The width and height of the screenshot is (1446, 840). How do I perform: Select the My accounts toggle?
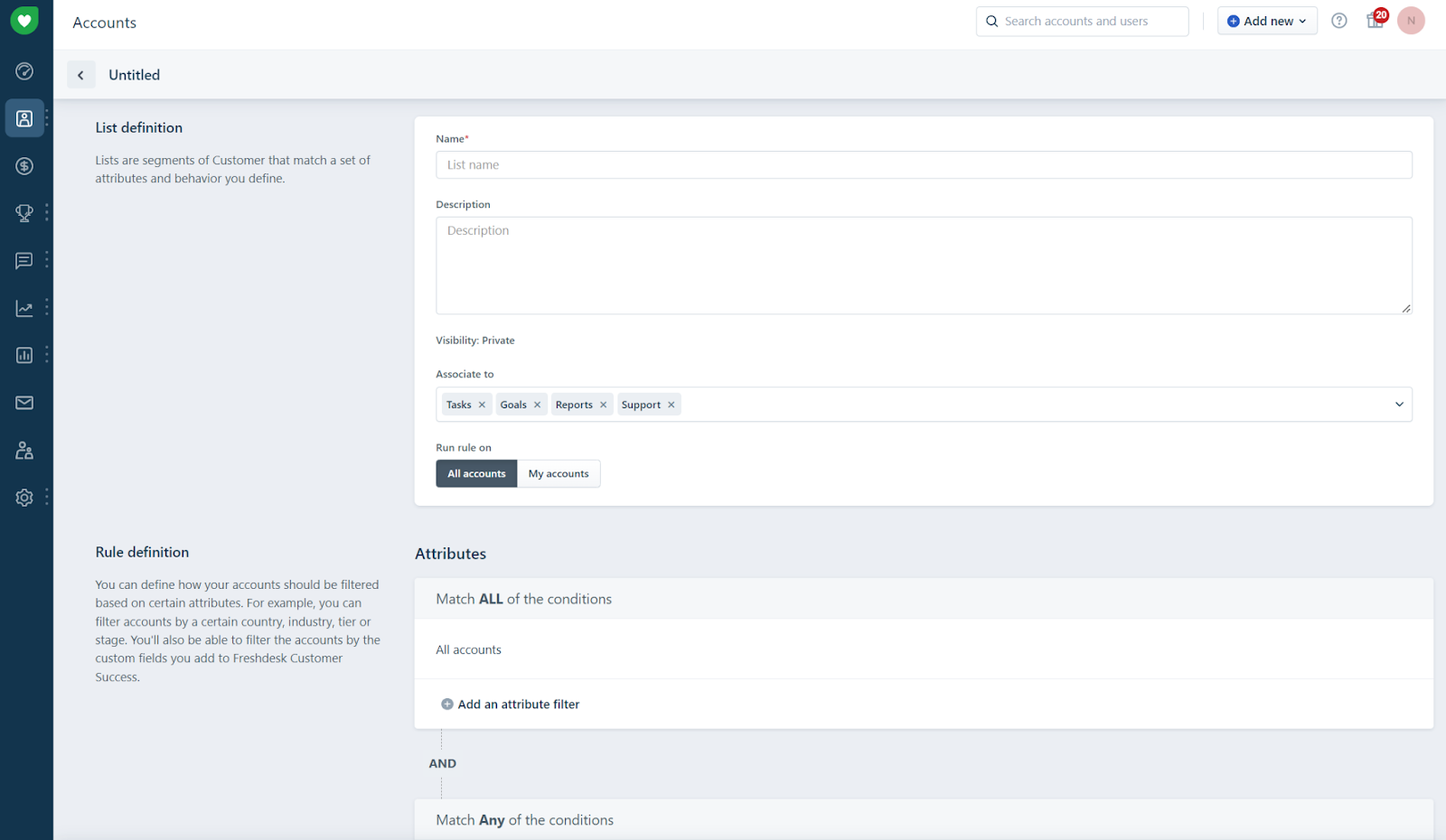(559, 473)
